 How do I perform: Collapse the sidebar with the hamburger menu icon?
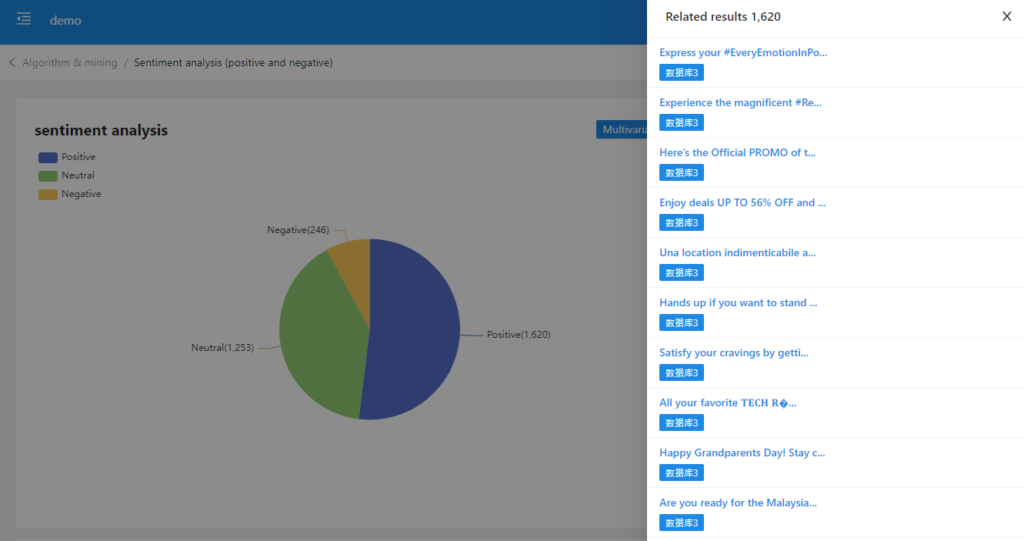click(24, 20)
